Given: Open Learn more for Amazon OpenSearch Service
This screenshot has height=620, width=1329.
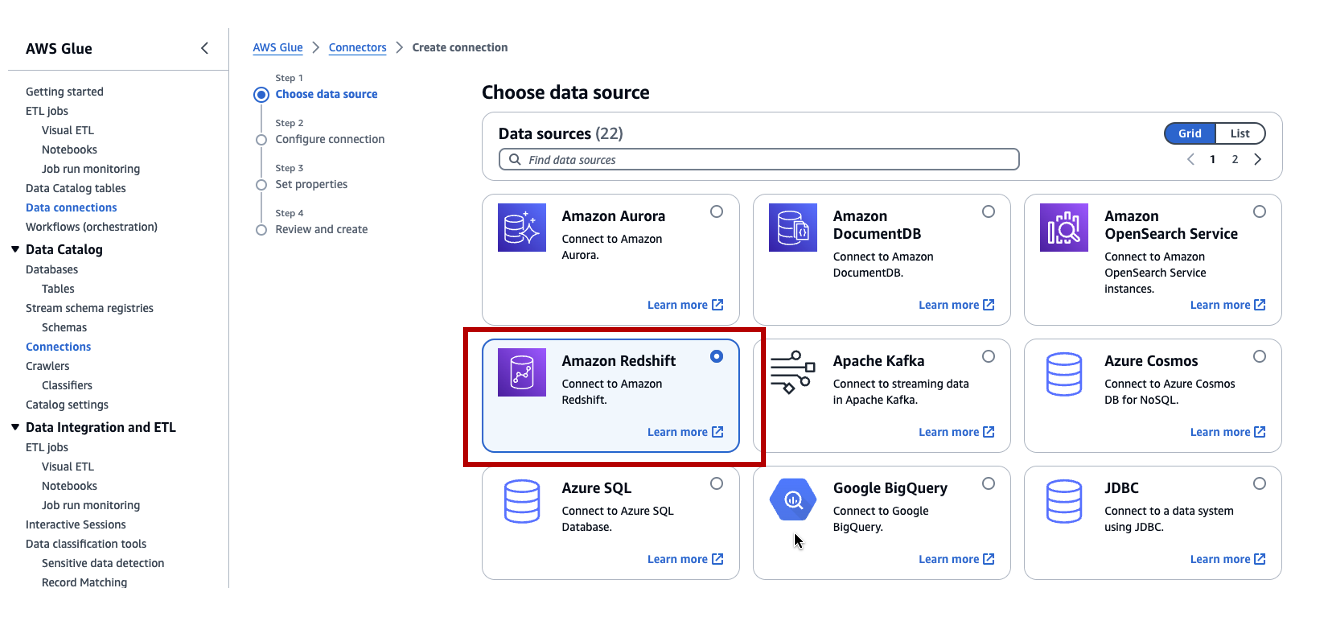Looking at the screenshot, I should (1228, 305).
